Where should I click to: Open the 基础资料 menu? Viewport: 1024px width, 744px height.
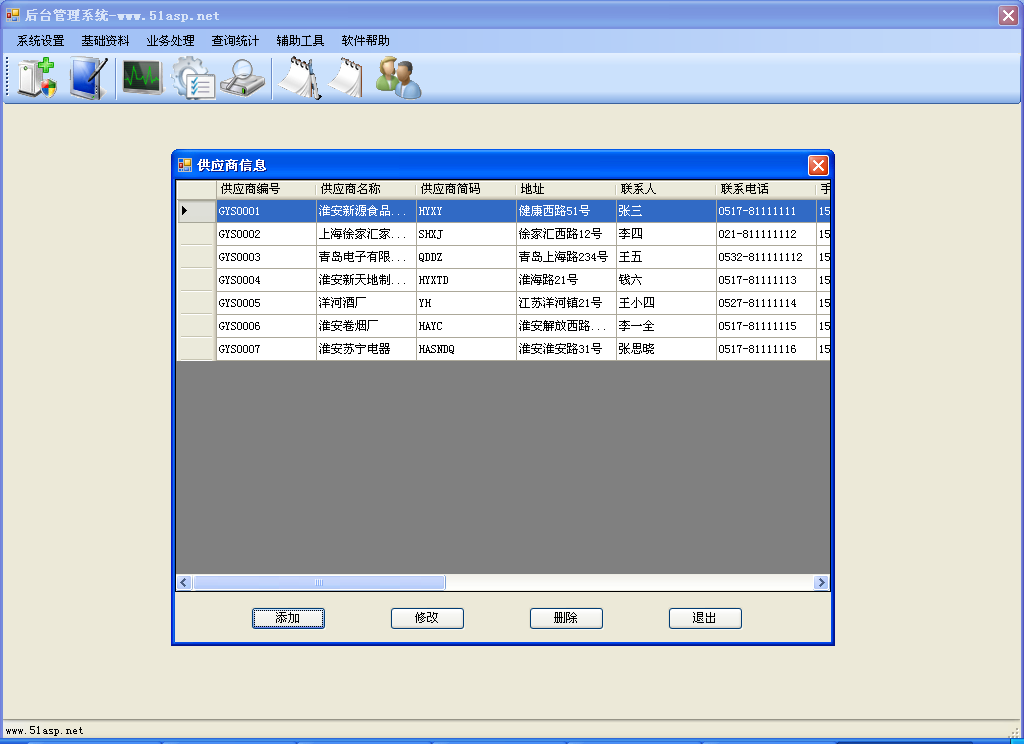tap(105, 40)
